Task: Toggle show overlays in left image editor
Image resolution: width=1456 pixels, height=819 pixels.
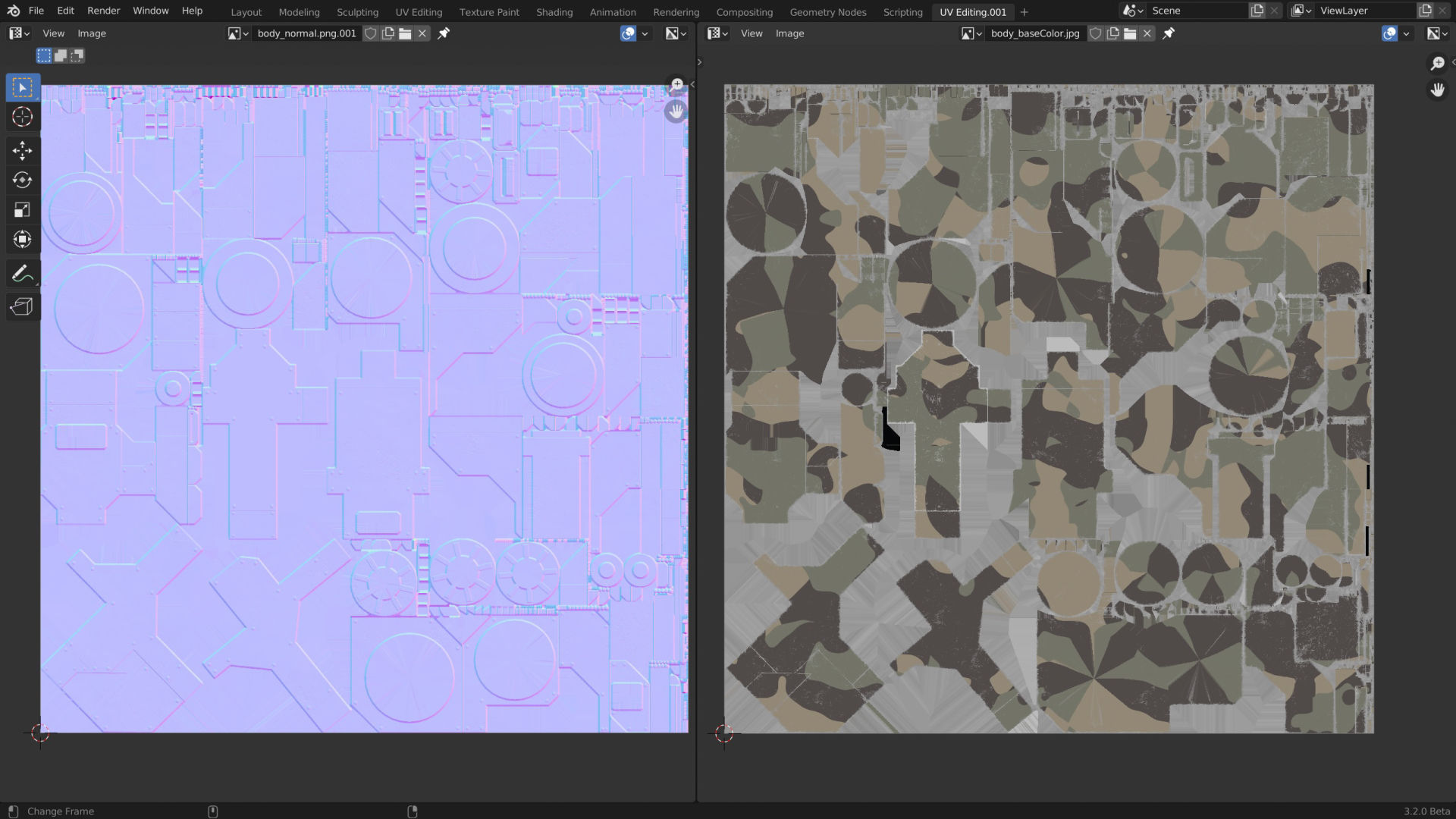Action: pos(628,33)
